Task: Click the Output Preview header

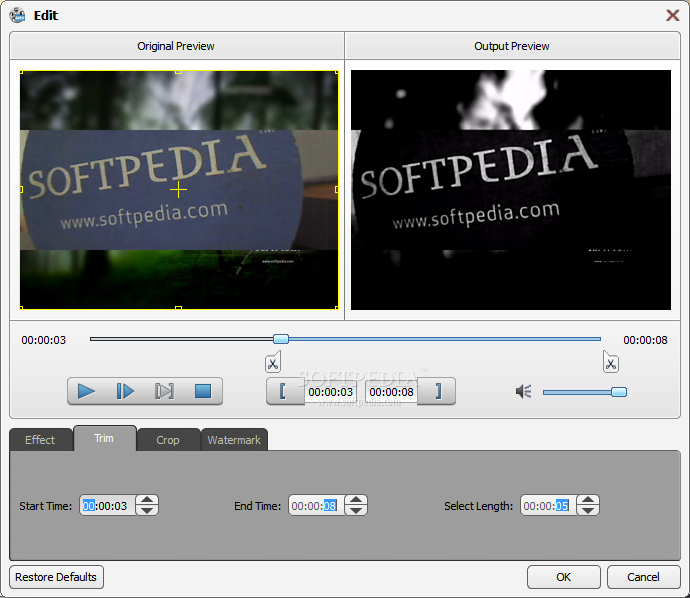Action: click(x=512, y=46)
